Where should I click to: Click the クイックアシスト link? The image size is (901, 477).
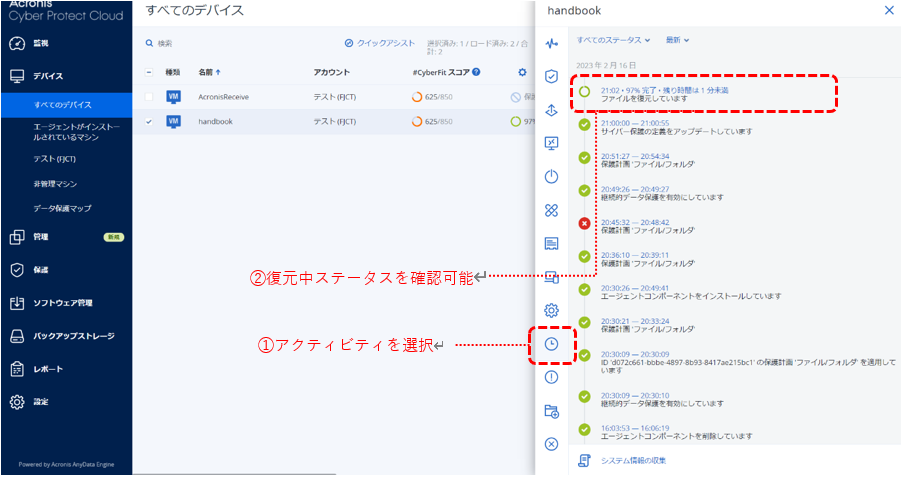click(380, 43)
